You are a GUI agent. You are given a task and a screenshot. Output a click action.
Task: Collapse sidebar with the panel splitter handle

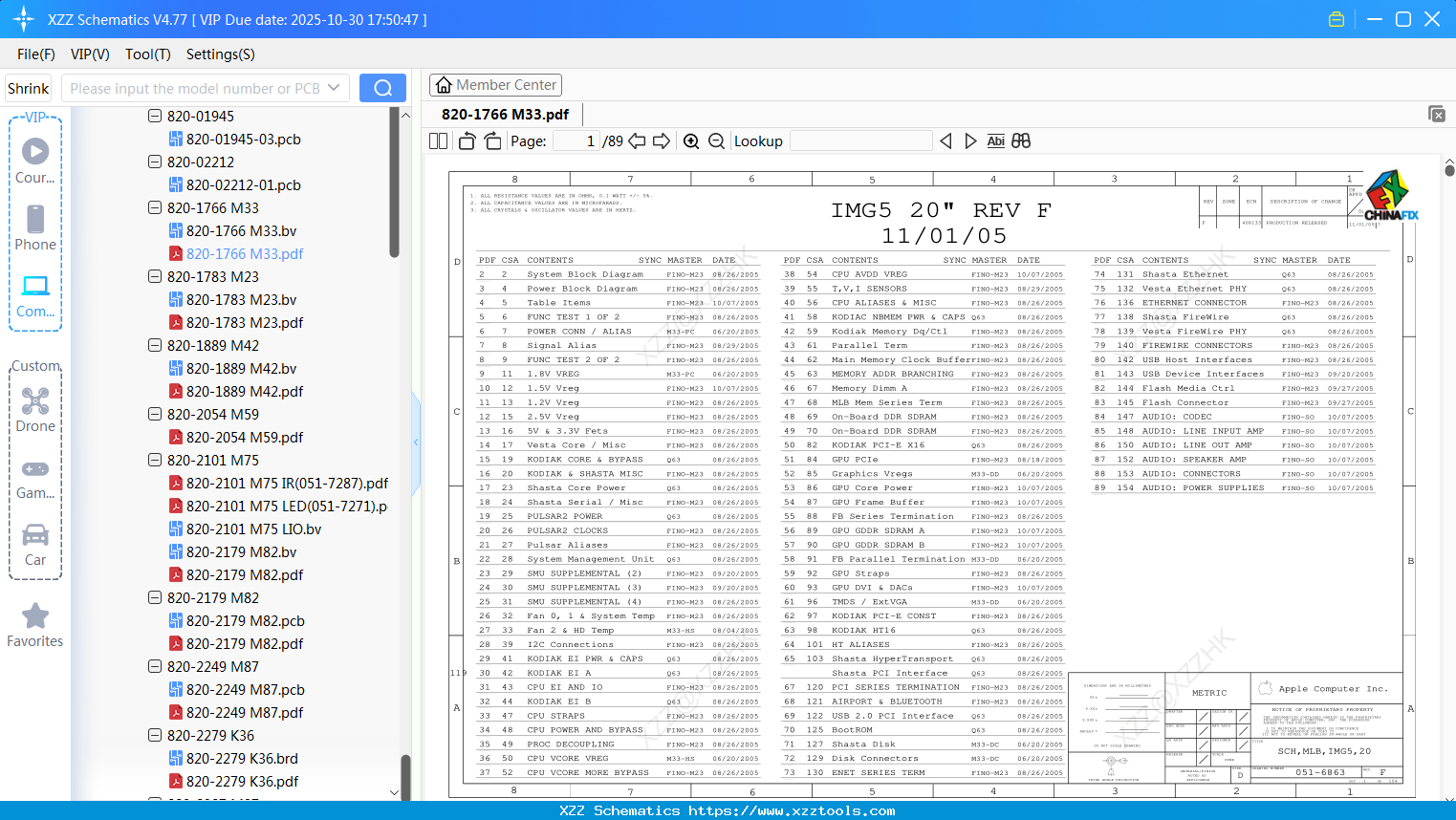[416, 442]
